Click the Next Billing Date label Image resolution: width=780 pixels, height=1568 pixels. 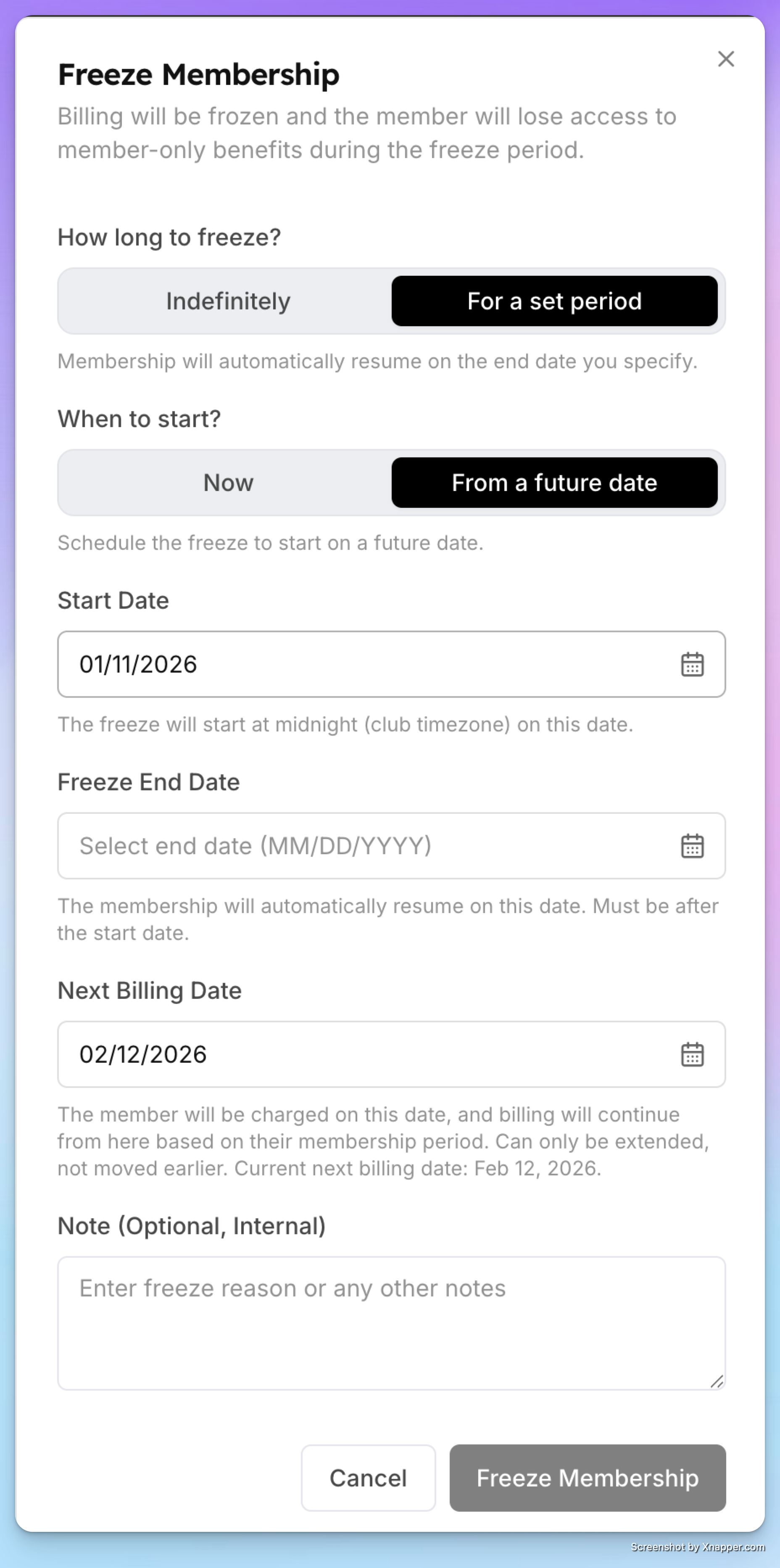[150, 990]
